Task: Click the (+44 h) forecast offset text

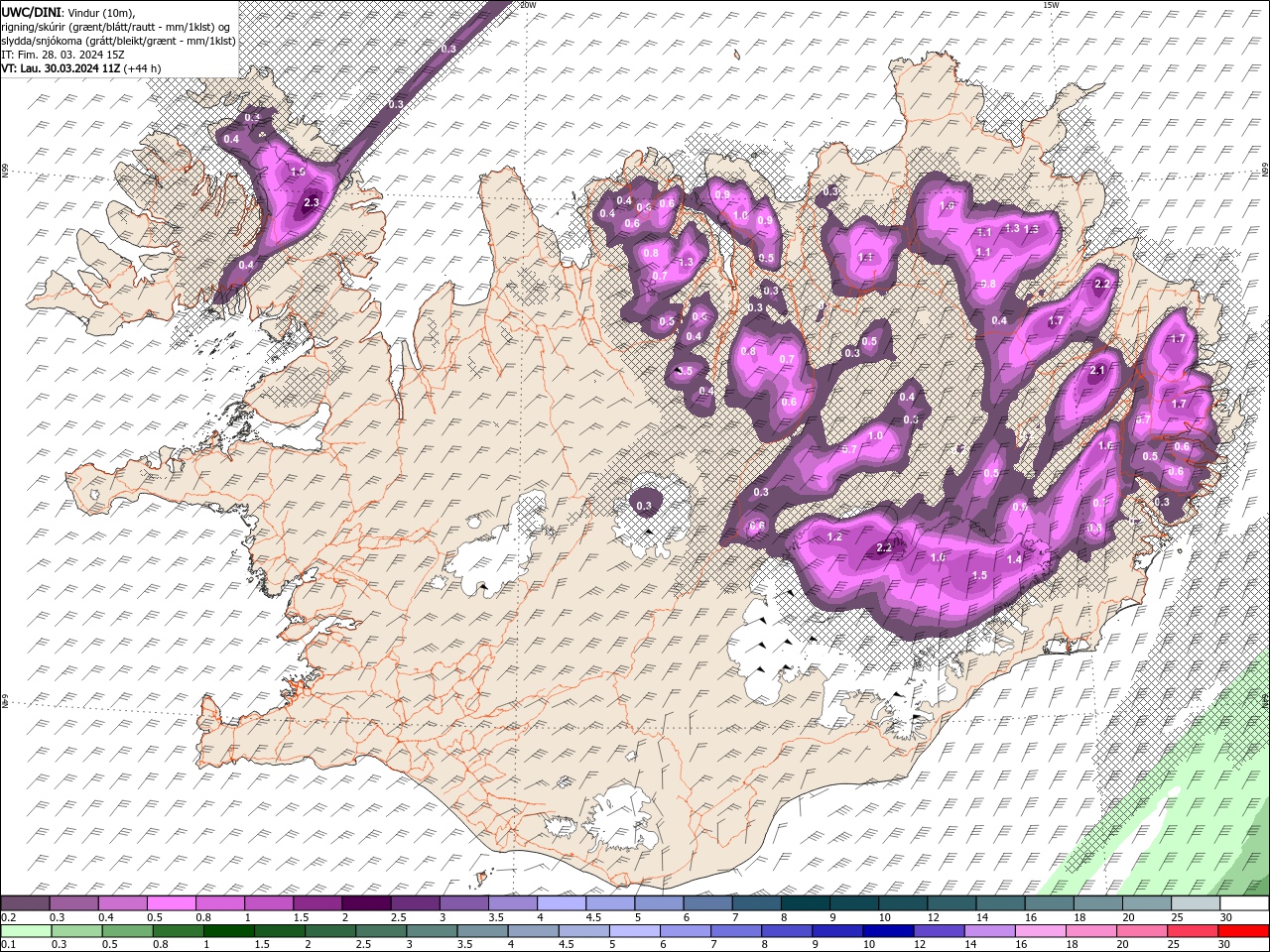Action: coord(143,68)
